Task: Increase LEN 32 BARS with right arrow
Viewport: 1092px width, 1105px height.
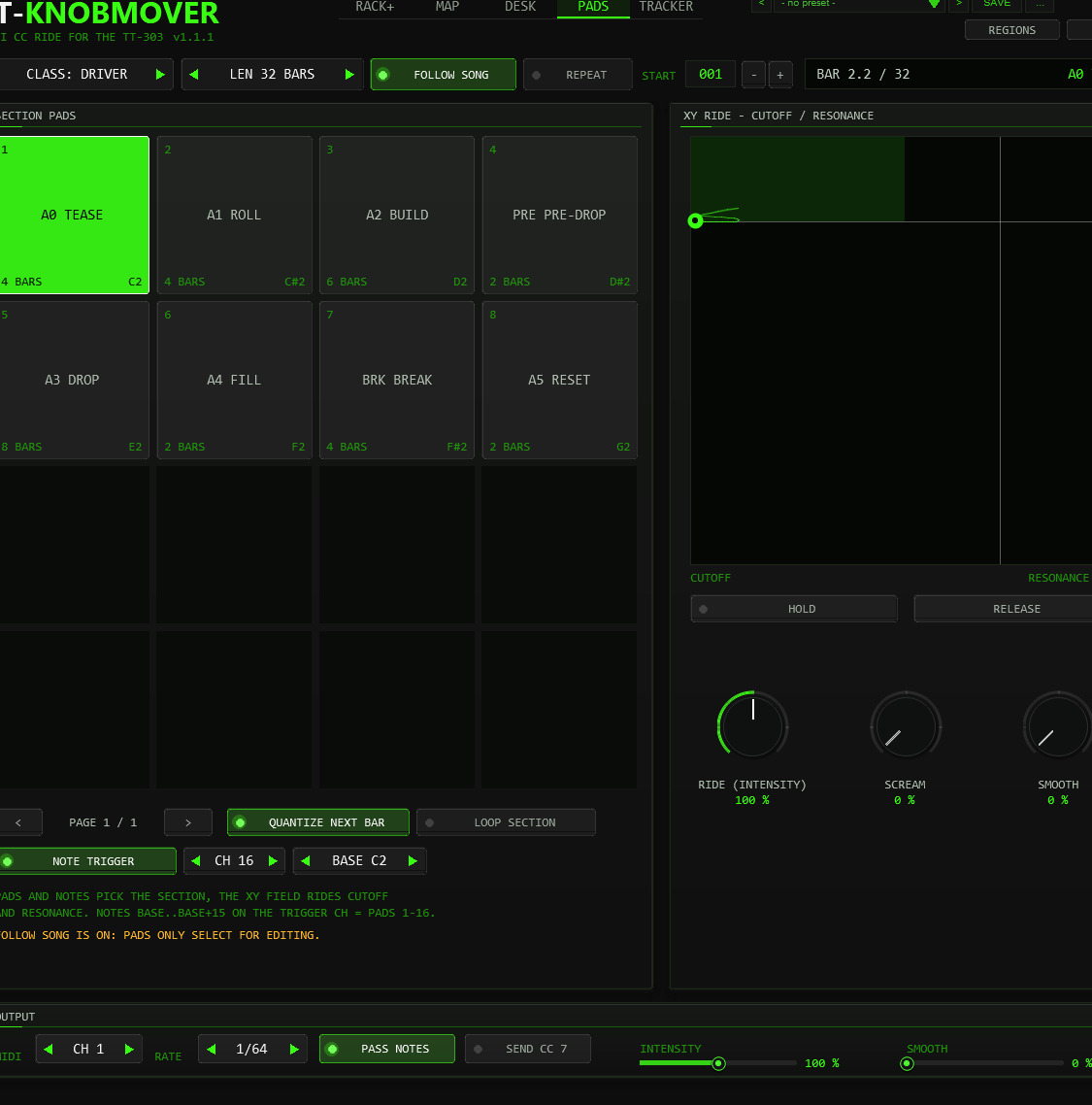Action: 349,75
